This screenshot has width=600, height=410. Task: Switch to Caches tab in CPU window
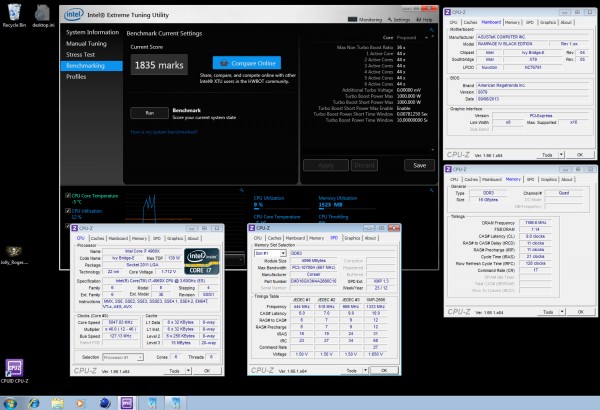pyautogui.click(x=97, y=238)
